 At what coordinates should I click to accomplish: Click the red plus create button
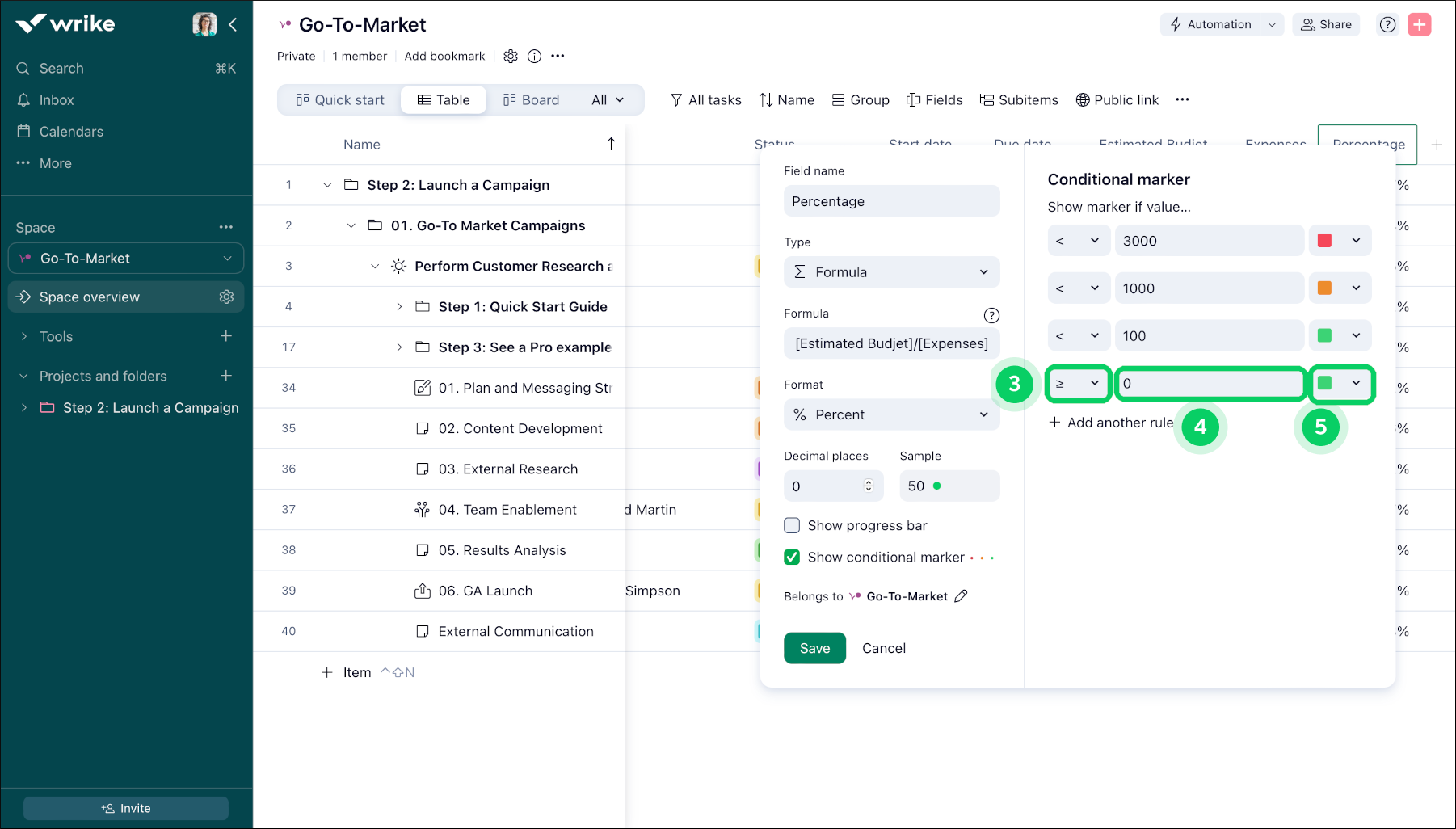[1419, 24]
